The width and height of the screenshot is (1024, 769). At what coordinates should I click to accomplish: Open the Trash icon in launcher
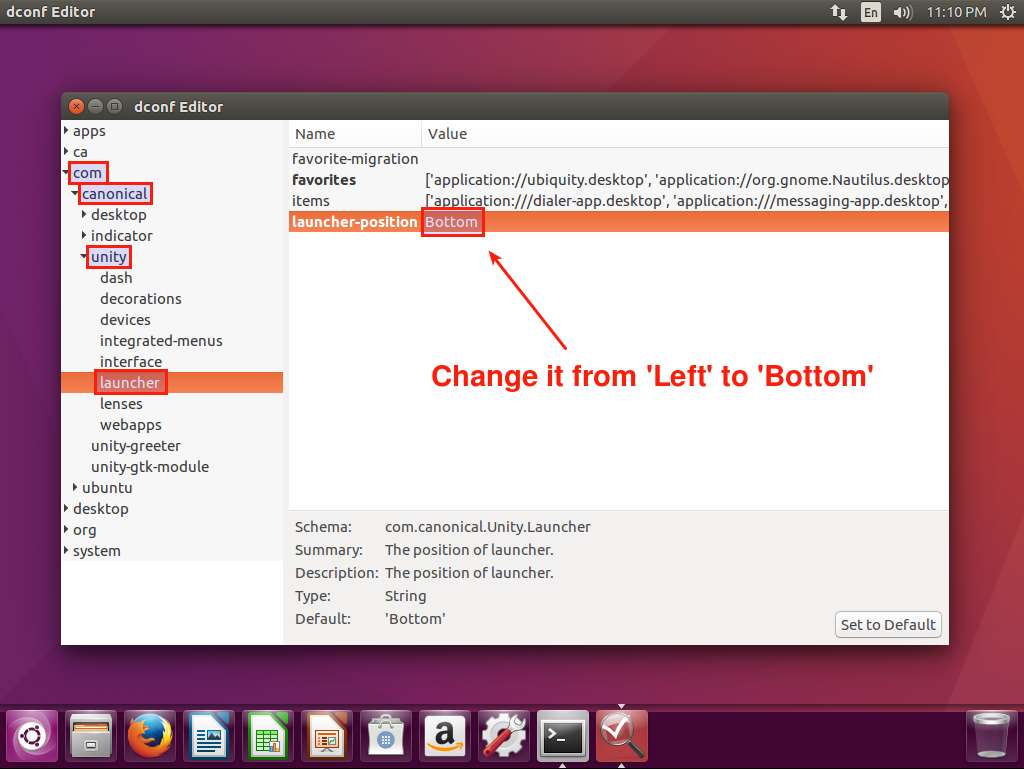click(991, 736)
